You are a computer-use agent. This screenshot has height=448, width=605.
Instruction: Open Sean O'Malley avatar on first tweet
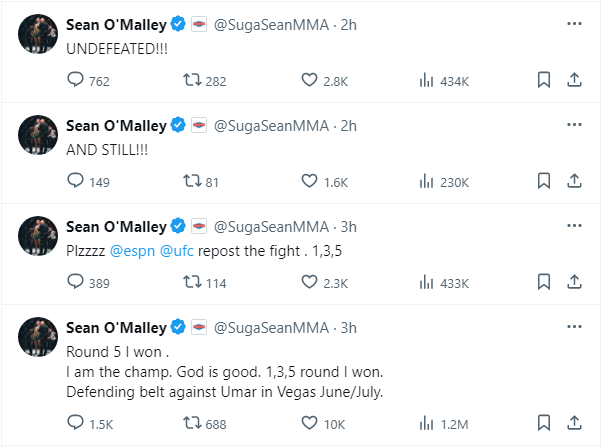coord(36,34)
